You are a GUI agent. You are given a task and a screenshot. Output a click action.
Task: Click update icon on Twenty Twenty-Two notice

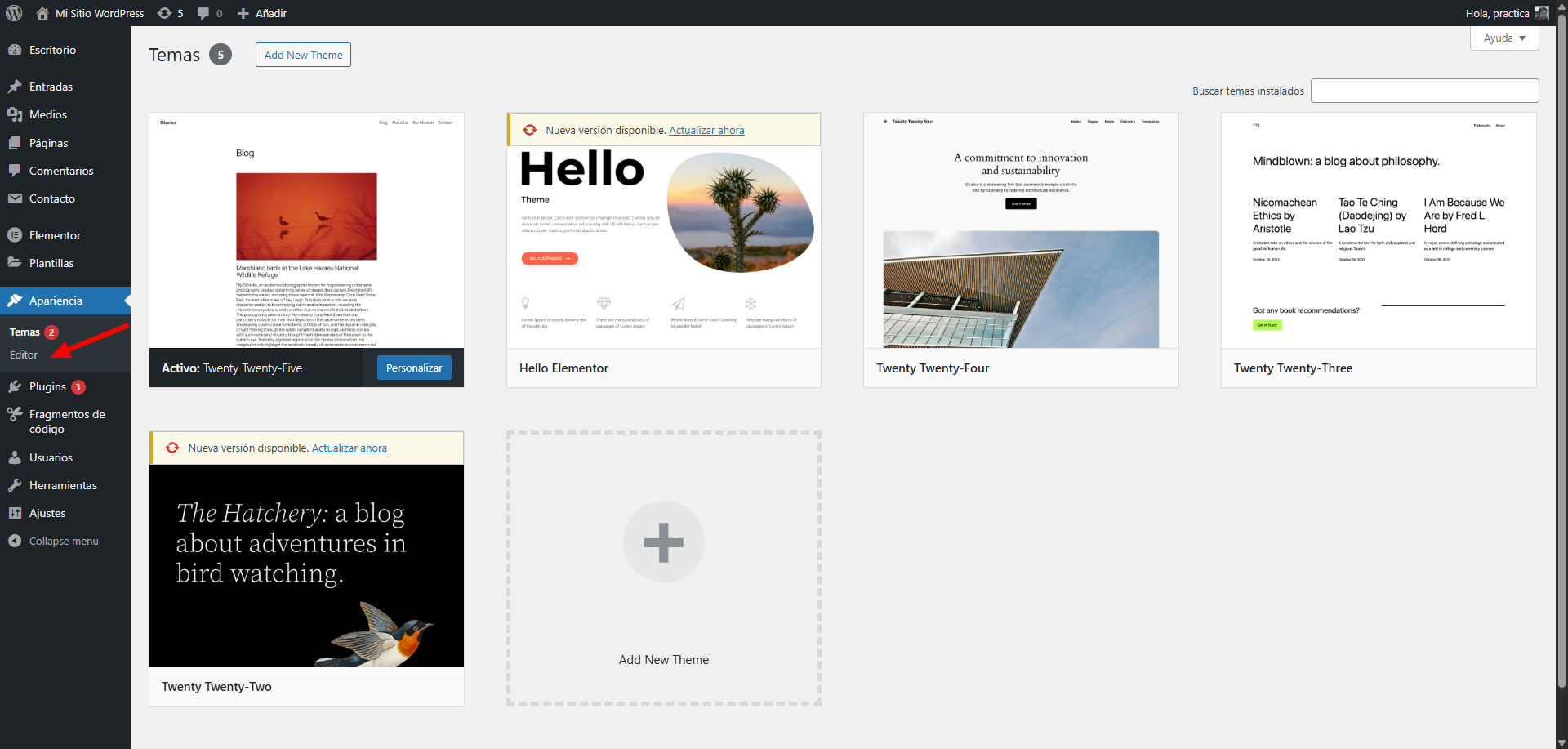tap(172, 448)
